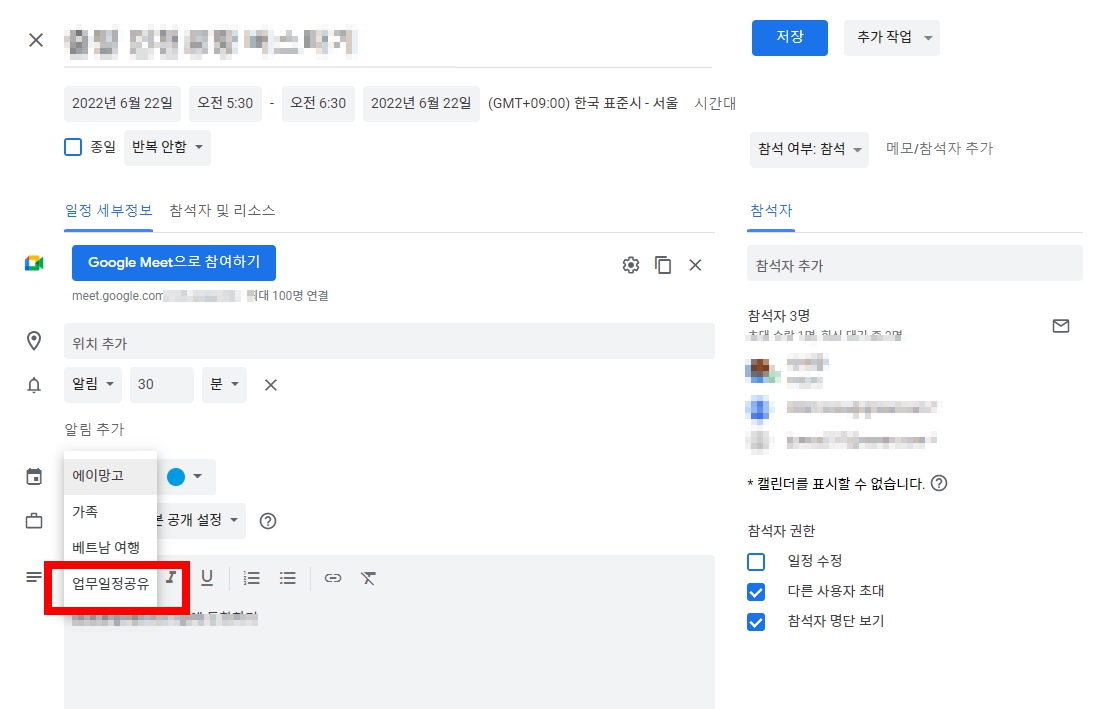This screenshot has width=1095, height=709.
Task: Uncheck 다른 사용자 초대 permission
Action: (x=756, y=591)
